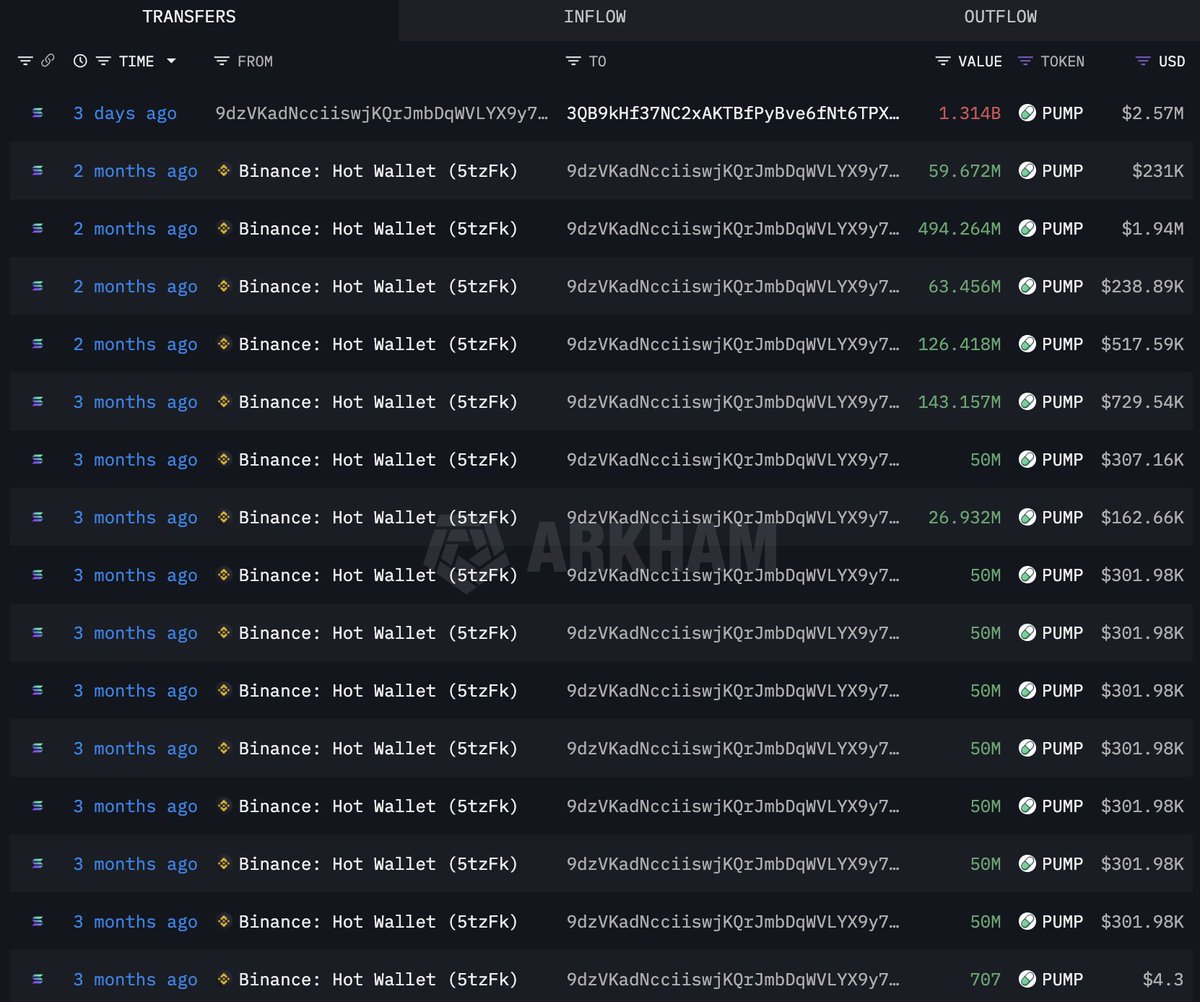This screenshot has height=1002, width=1200.
Task: Click the 1.314B value
Action: tap(969, 113)
